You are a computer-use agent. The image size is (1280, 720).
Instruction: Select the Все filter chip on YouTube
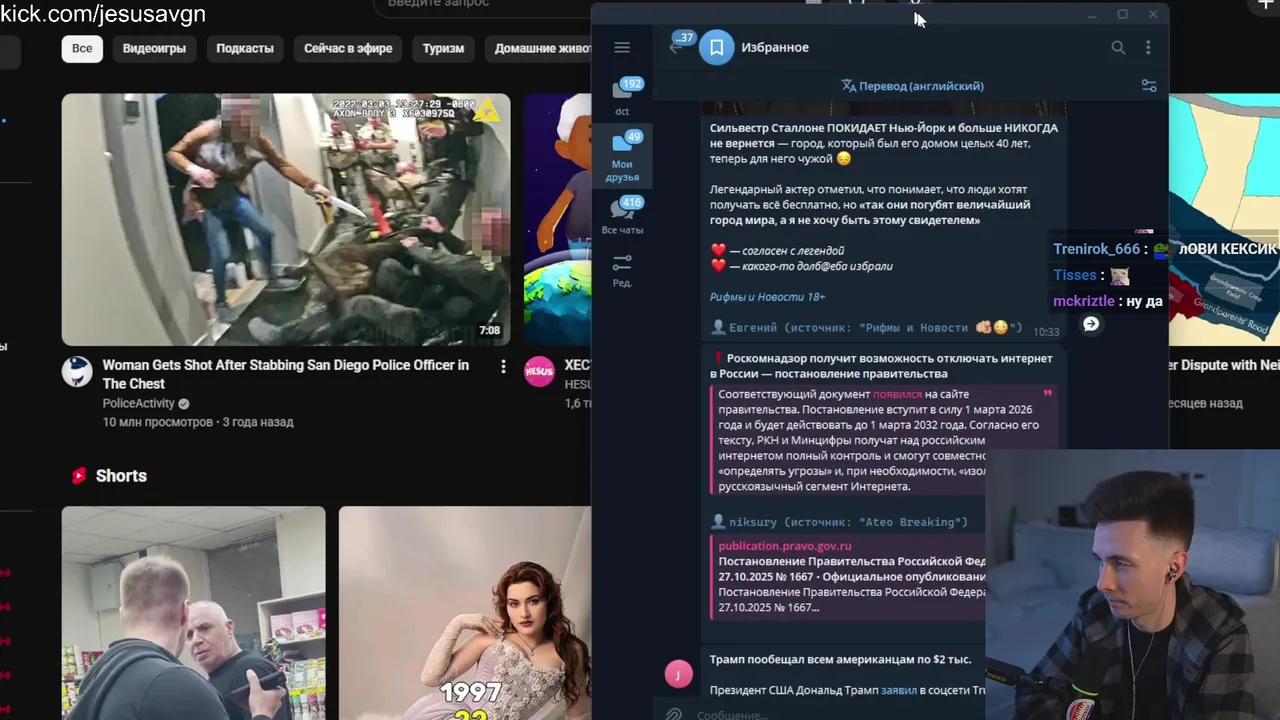pos(82,48)
